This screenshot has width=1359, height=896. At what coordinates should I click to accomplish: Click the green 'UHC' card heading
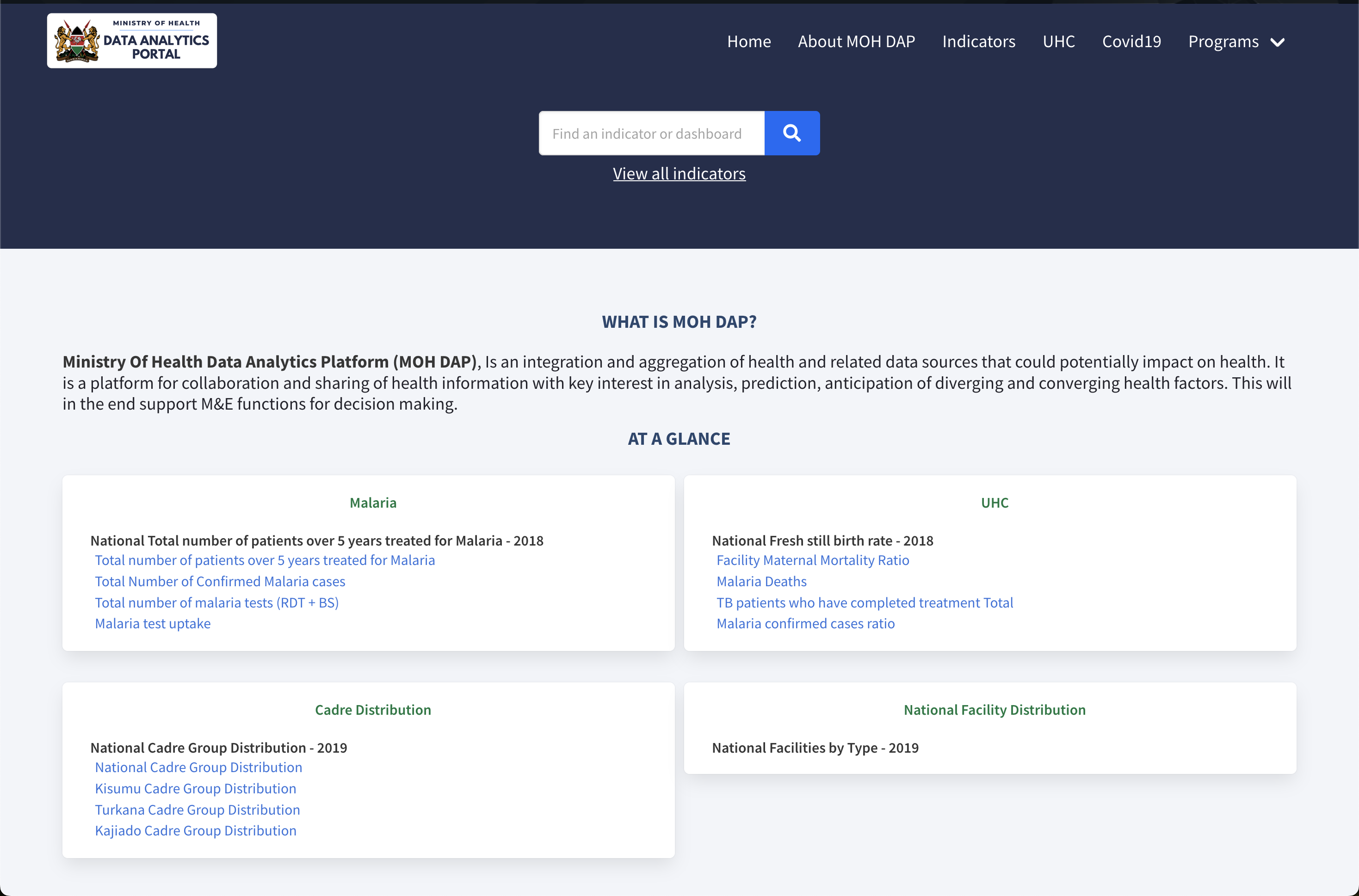pos(995,503)
